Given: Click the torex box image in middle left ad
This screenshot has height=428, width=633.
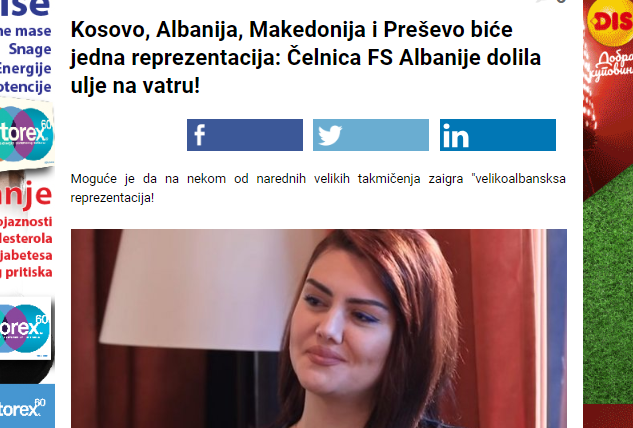Looking at the screenshot, I should [x=25, y=329].
